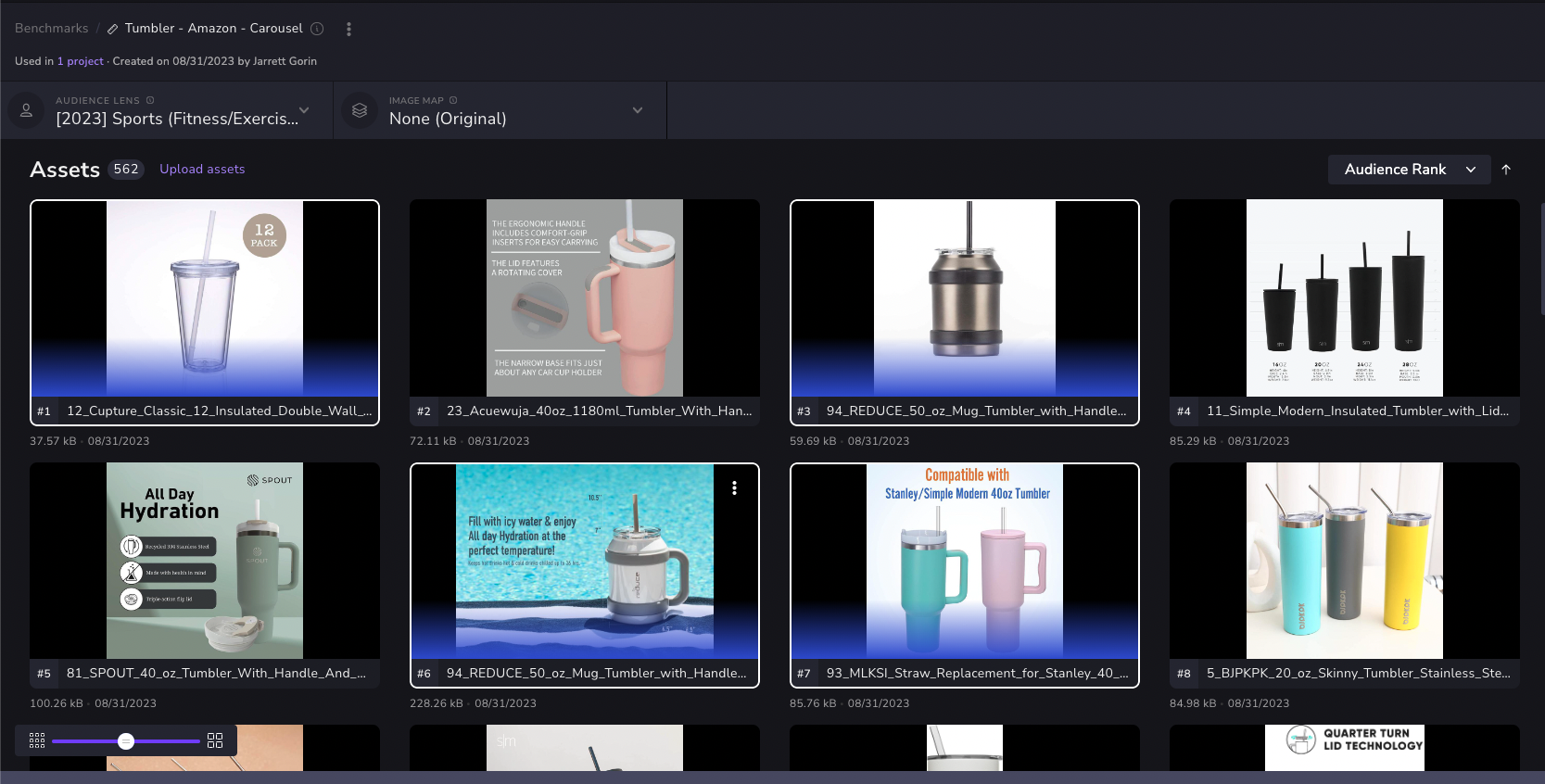This screenshot has width=1545, height=784.
Task: Show Audience Lens info tooltip icon
Action: tap(150, 100)
